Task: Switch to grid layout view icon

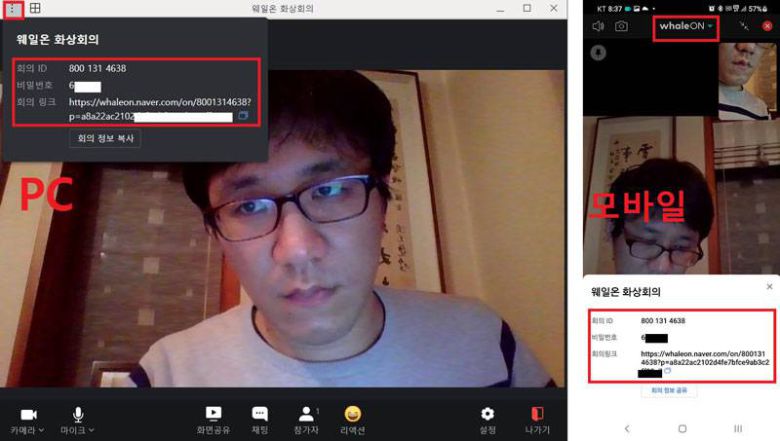Action: coord(35,9)
